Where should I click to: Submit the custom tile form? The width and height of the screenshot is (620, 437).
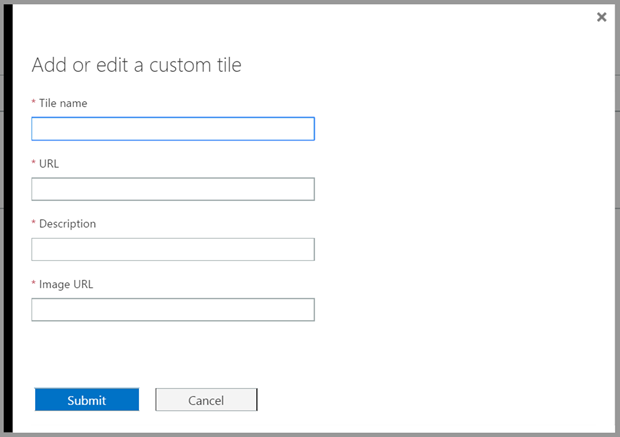click(87, 400)
